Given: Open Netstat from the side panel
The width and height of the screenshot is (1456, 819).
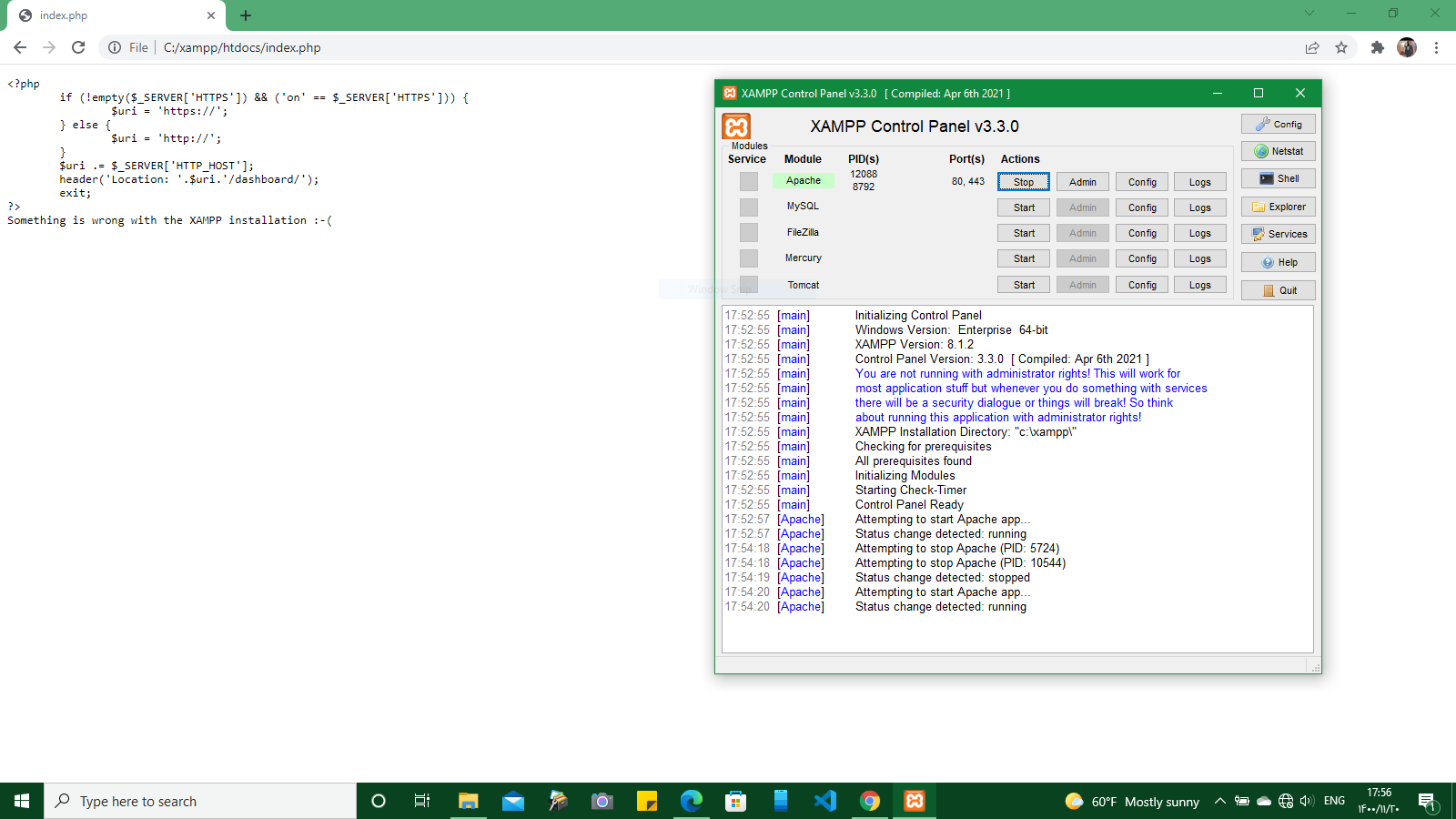Looking at the screenshot, I should tap(1279, 151).
